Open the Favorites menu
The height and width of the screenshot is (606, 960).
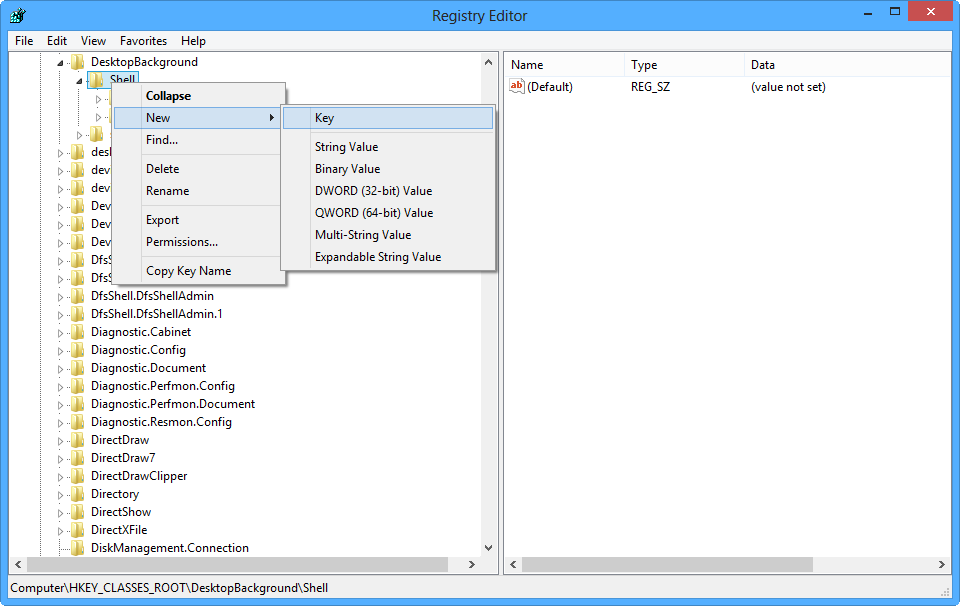click(143, 41)
